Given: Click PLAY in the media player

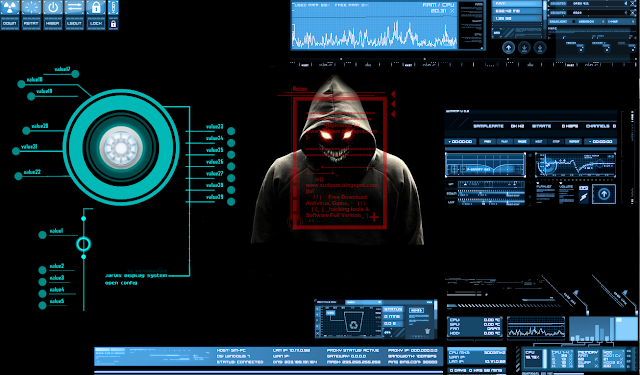Looking at the screenshot, I should pyautogui.click(x=504, y=142).
